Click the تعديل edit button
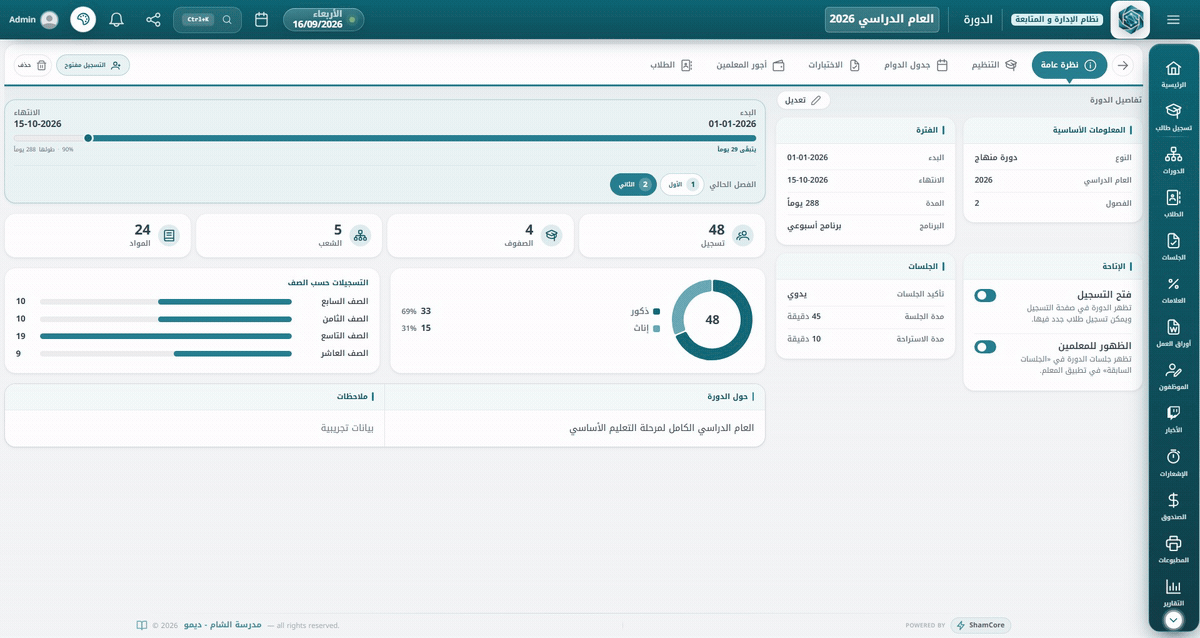1200x638 pixels. click(x=803, y=100)
